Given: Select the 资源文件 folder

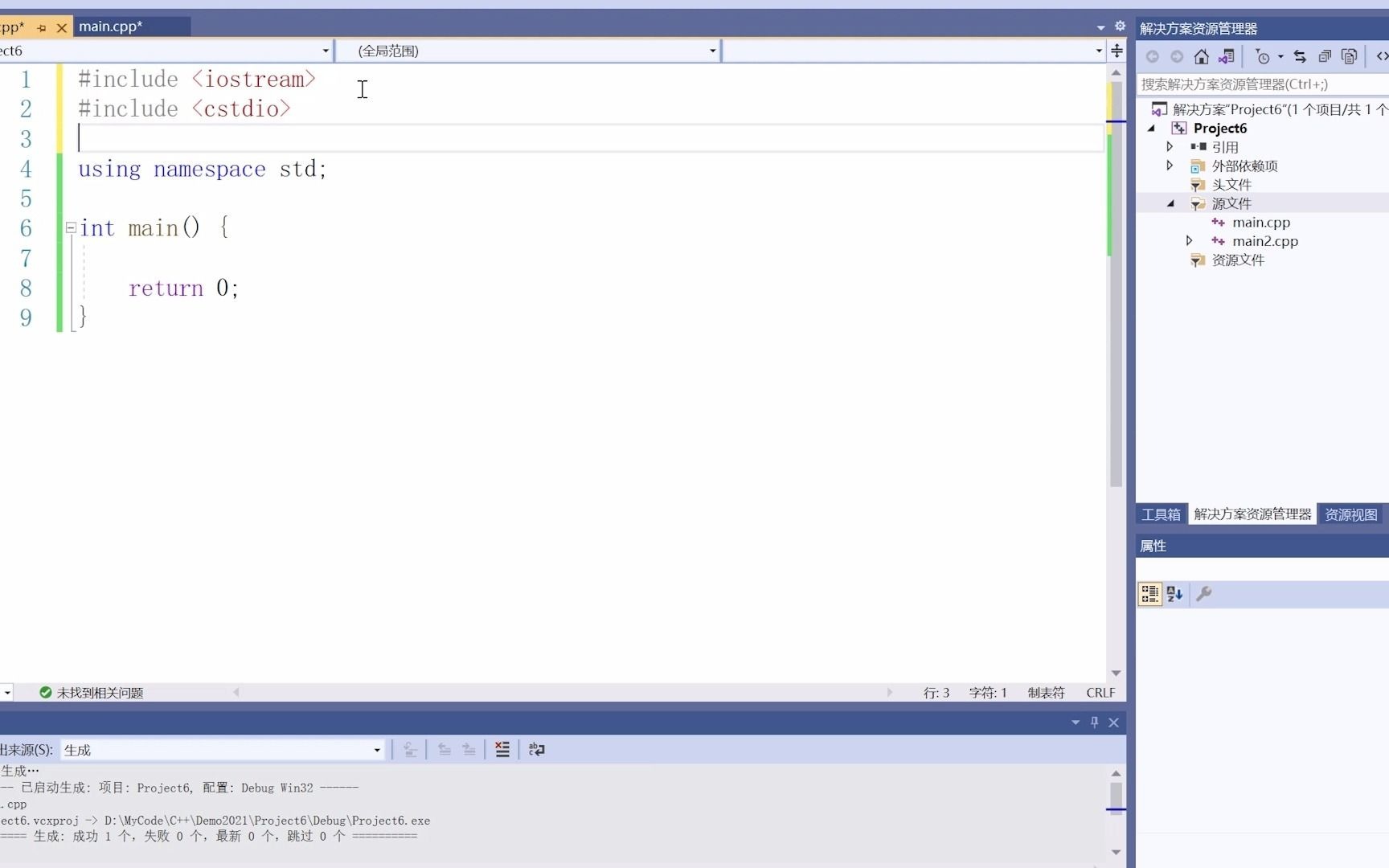Looking at the screenshot, I should pyautogui.click(x=1238, y=260).
